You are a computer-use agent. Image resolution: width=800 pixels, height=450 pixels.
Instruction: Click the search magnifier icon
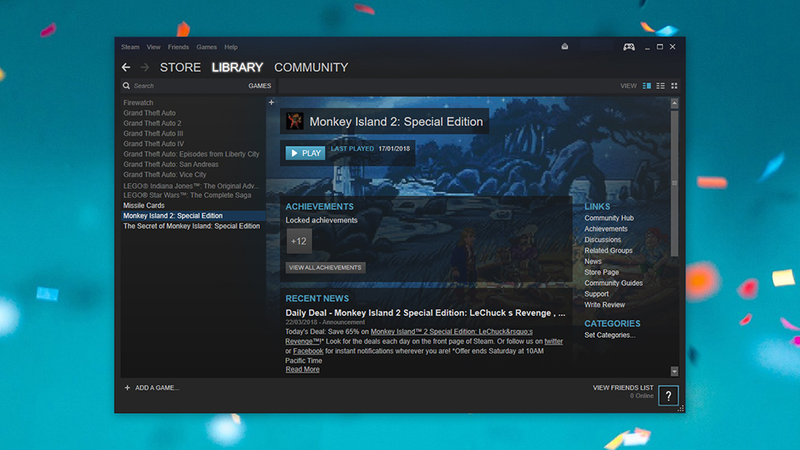click(127, 86)
